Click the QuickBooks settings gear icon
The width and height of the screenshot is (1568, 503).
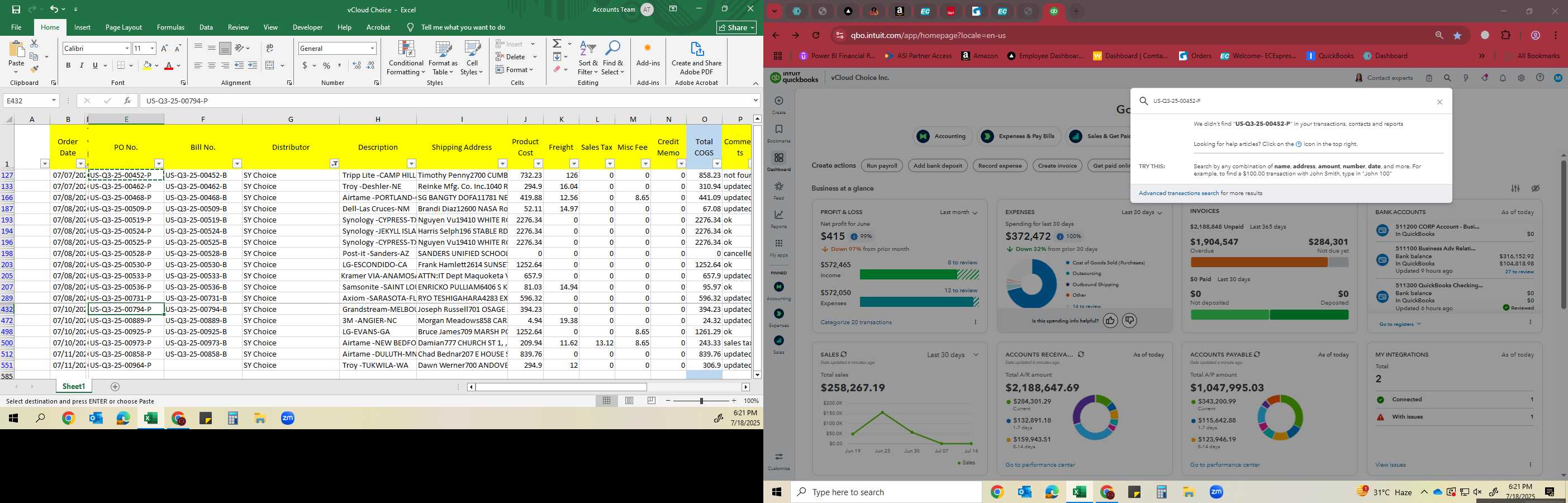pos(1521,78)
